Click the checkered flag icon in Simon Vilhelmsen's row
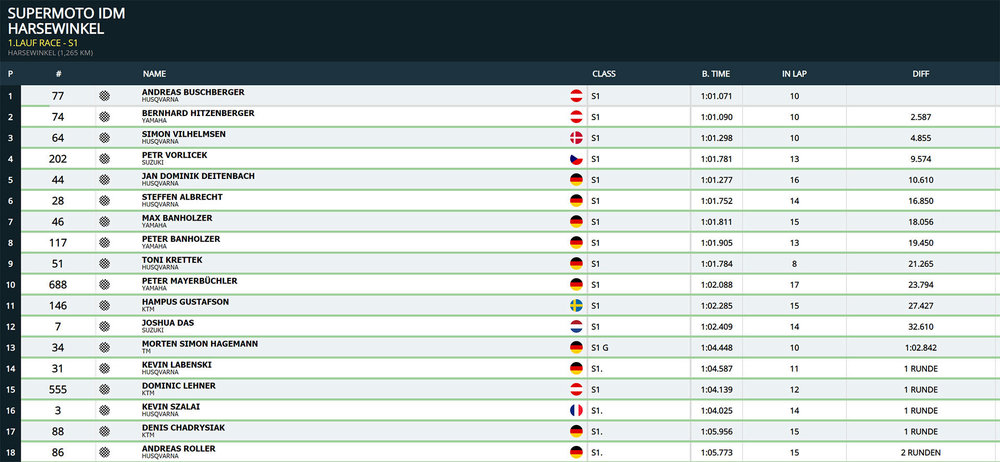Viewport: 1000px width, 462px height. (105, 138)
